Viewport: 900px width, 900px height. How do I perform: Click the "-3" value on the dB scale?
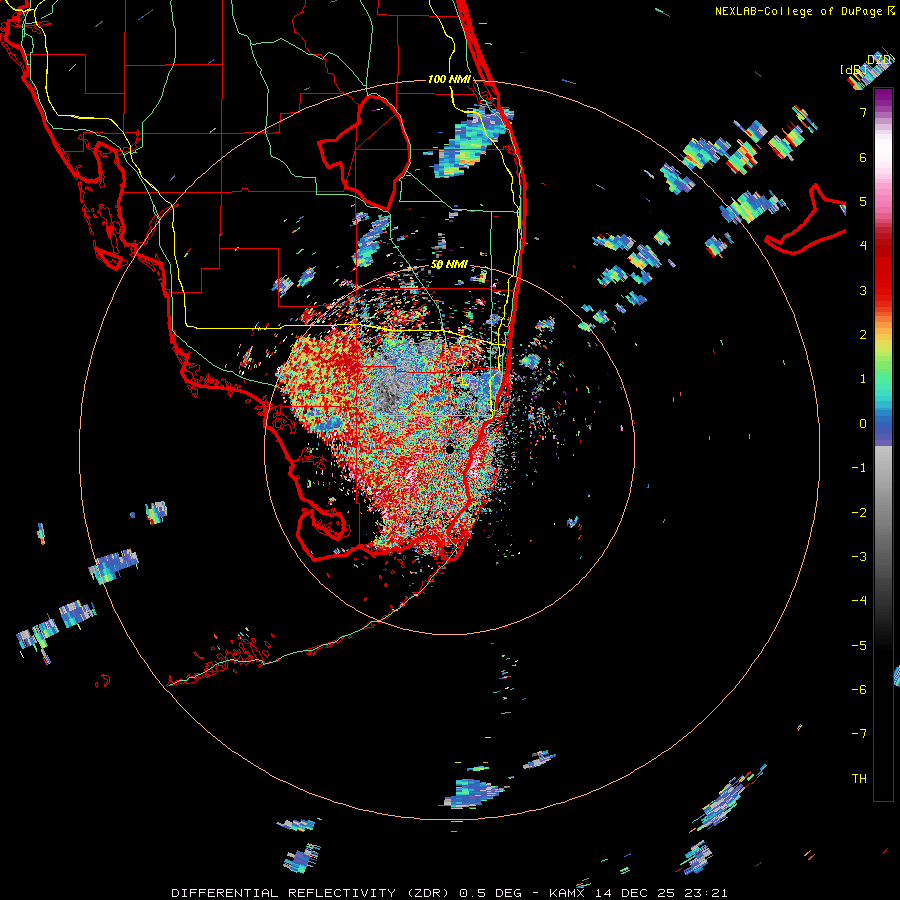tap(859, 556)
